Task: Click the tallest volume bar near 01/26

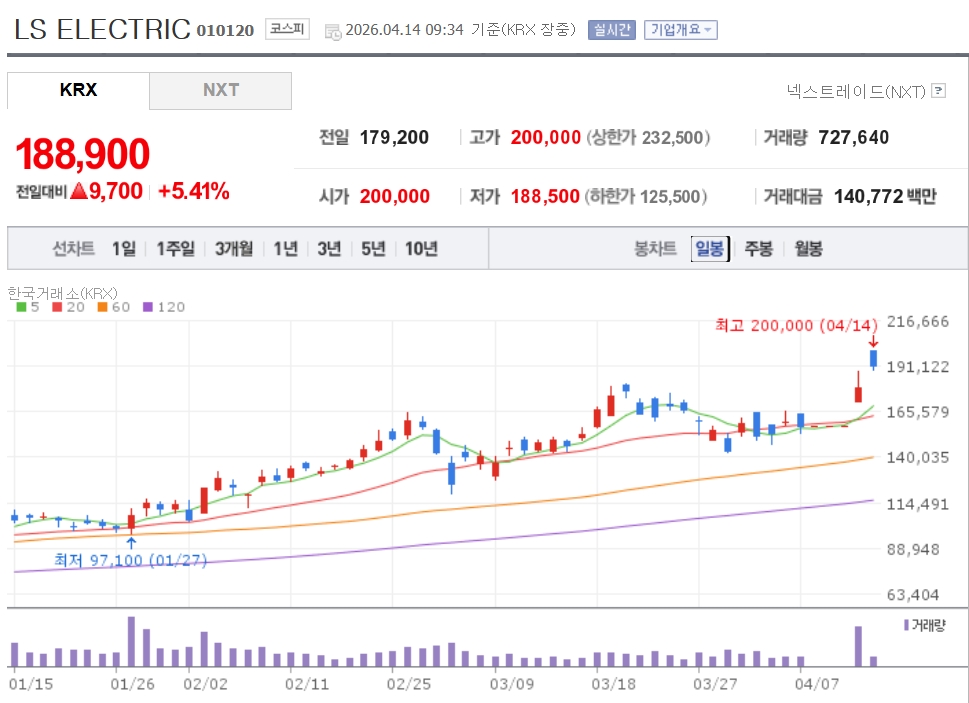Action: (131, 641)
